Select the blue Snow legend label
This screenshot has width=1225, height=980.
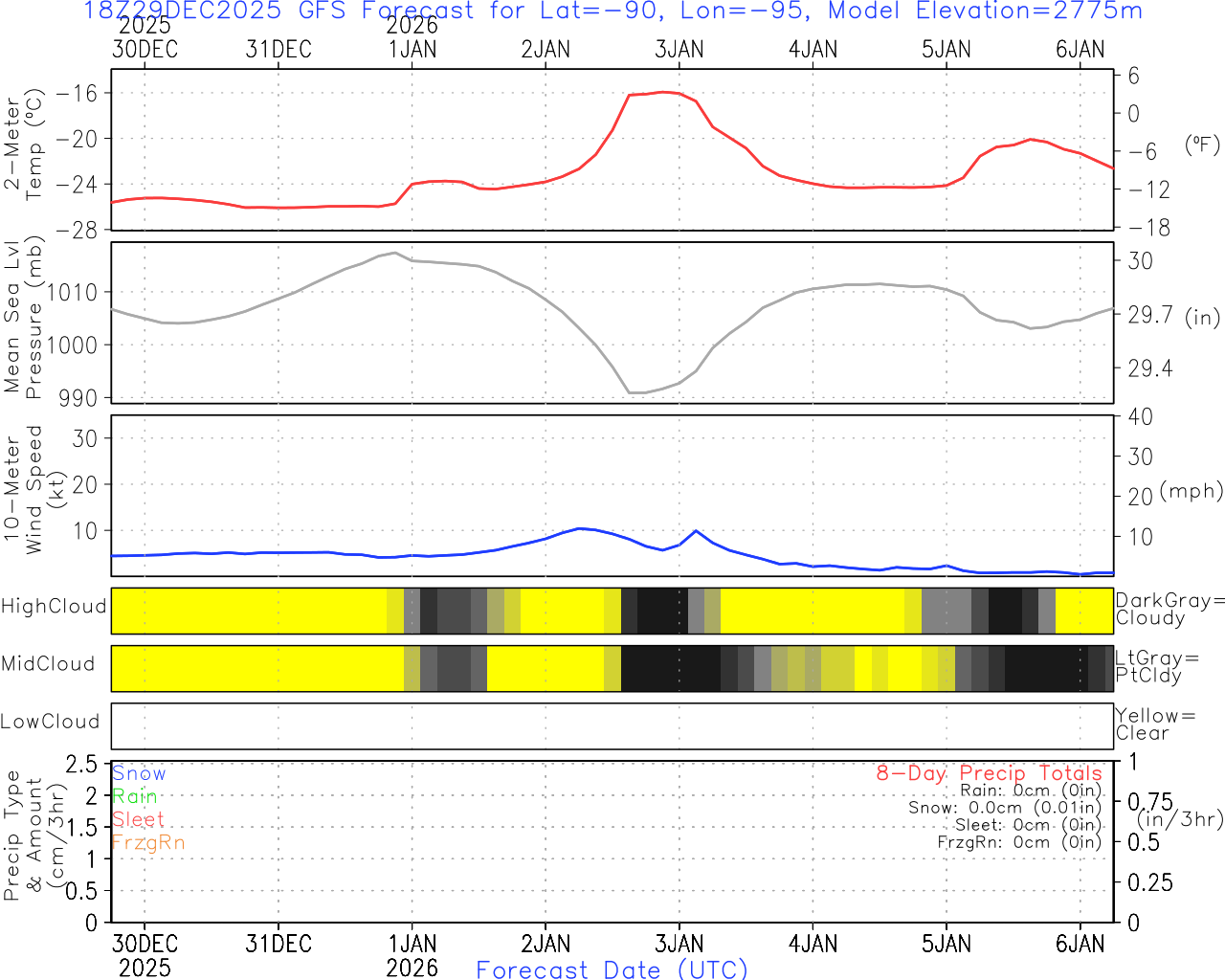(139, 773)
